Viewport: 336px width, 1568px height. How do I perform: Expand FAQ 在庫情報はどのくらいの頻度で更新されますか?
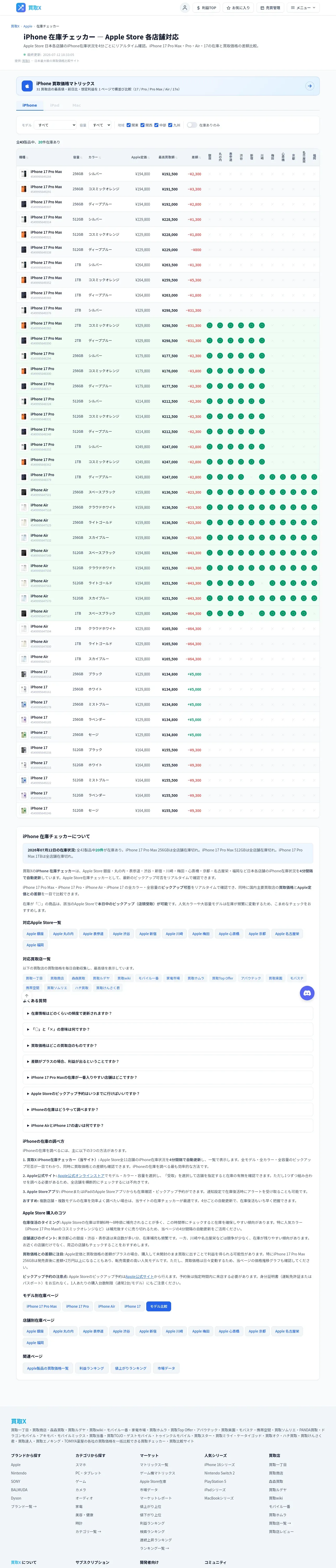(x=168, y=1013)
